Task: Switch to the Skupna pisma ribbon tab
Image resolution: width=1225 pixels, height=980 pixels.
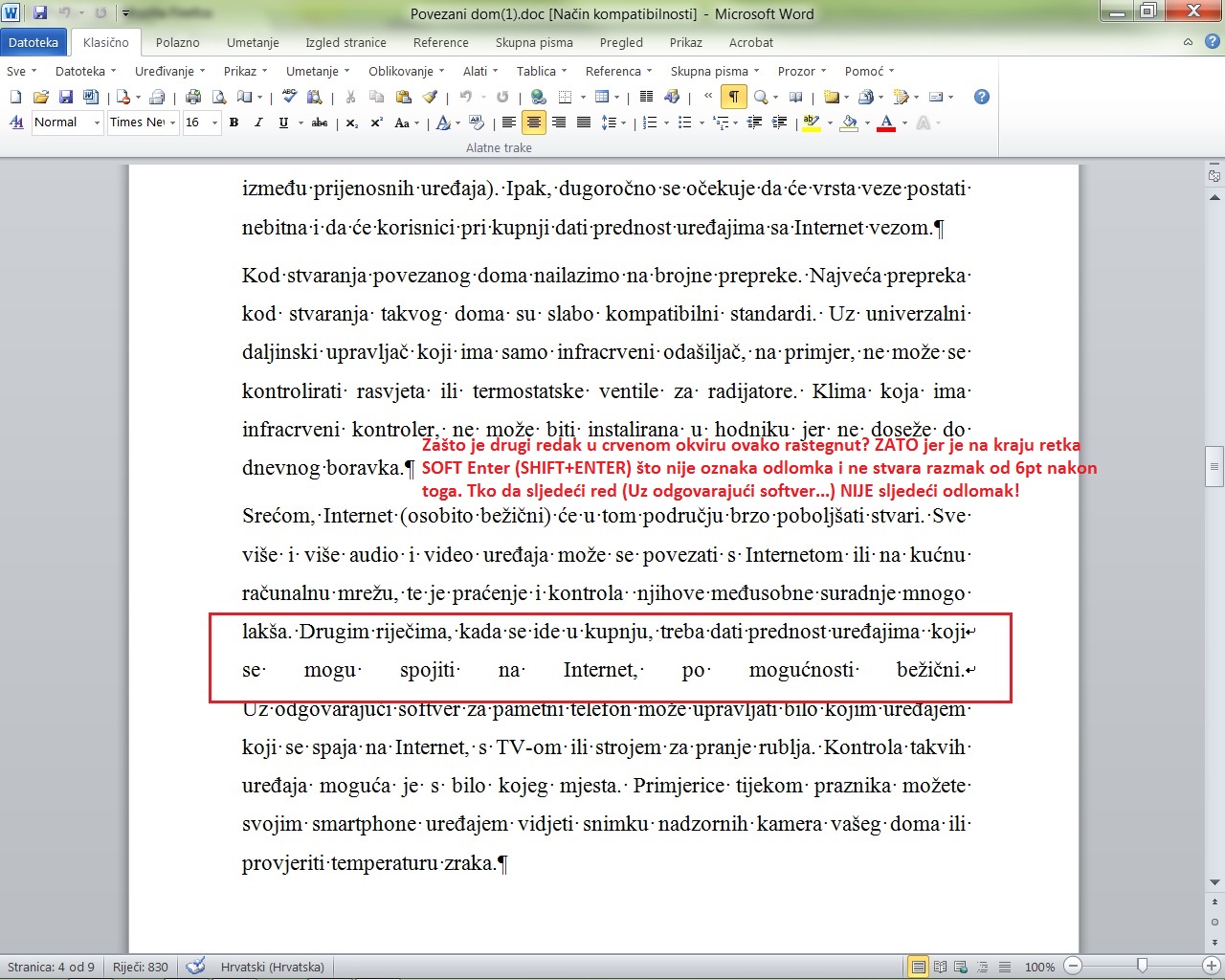Action: [x=534, y=42]
